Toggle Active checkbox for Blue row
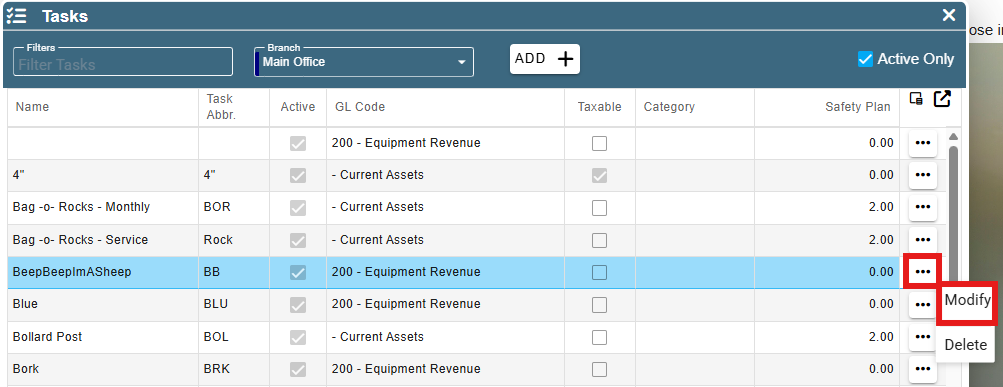The height and width of the screenshot is (387, 1003). 297,304
